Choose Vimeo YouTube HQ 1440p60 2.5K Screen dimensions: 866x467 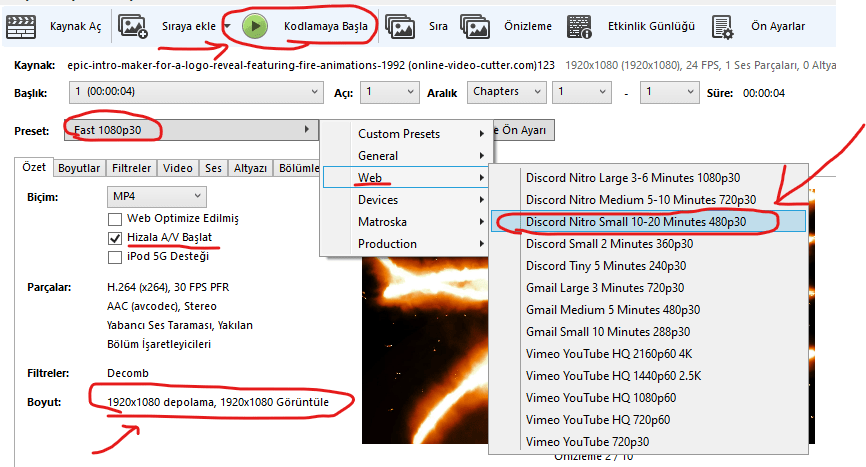(648, 376)
